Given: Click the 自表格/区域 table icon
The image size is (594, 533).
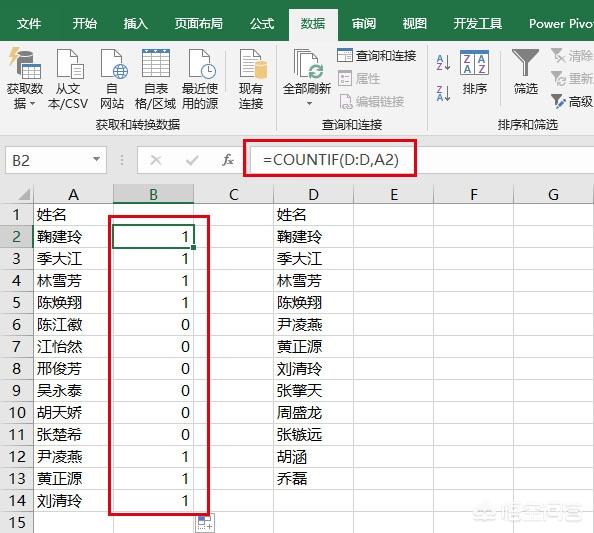Looking at the screenshot, I should pyautogui.click(x=156, y=63).
